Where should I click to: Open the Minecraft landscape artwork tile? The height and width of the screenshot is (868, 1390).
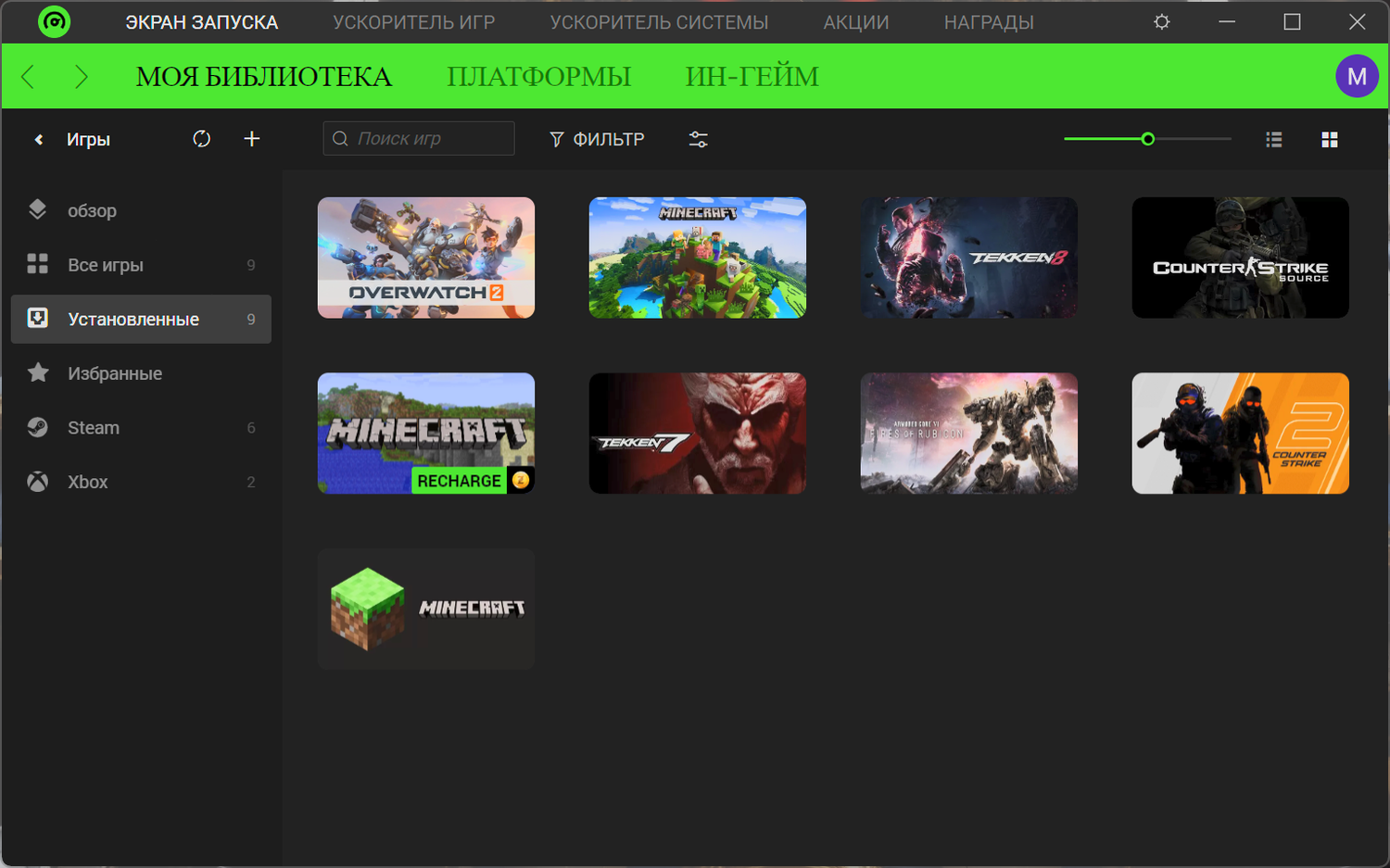tap(698, 258)
